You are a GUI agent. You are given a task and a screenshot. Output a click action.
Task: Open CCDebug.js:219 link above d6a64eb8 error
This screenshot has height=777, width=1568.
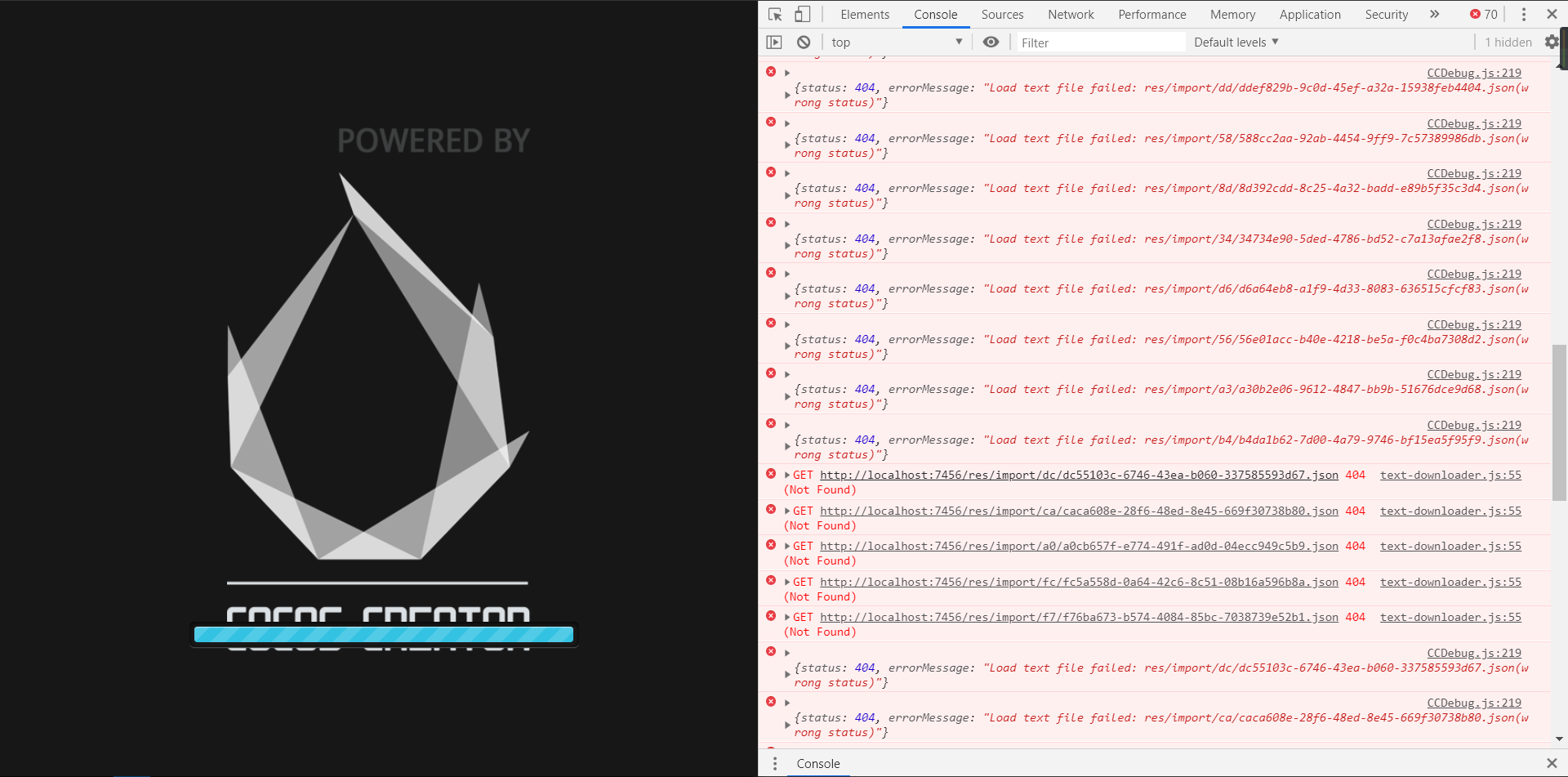pos(1474,274)
